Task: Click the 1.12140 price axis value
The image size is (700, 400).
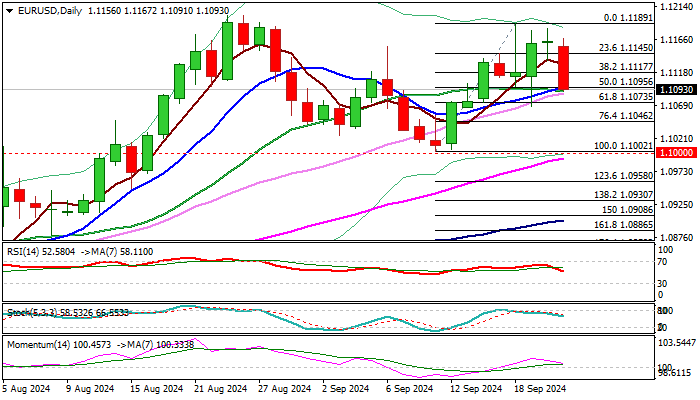Action: click(x=676, y=7)
